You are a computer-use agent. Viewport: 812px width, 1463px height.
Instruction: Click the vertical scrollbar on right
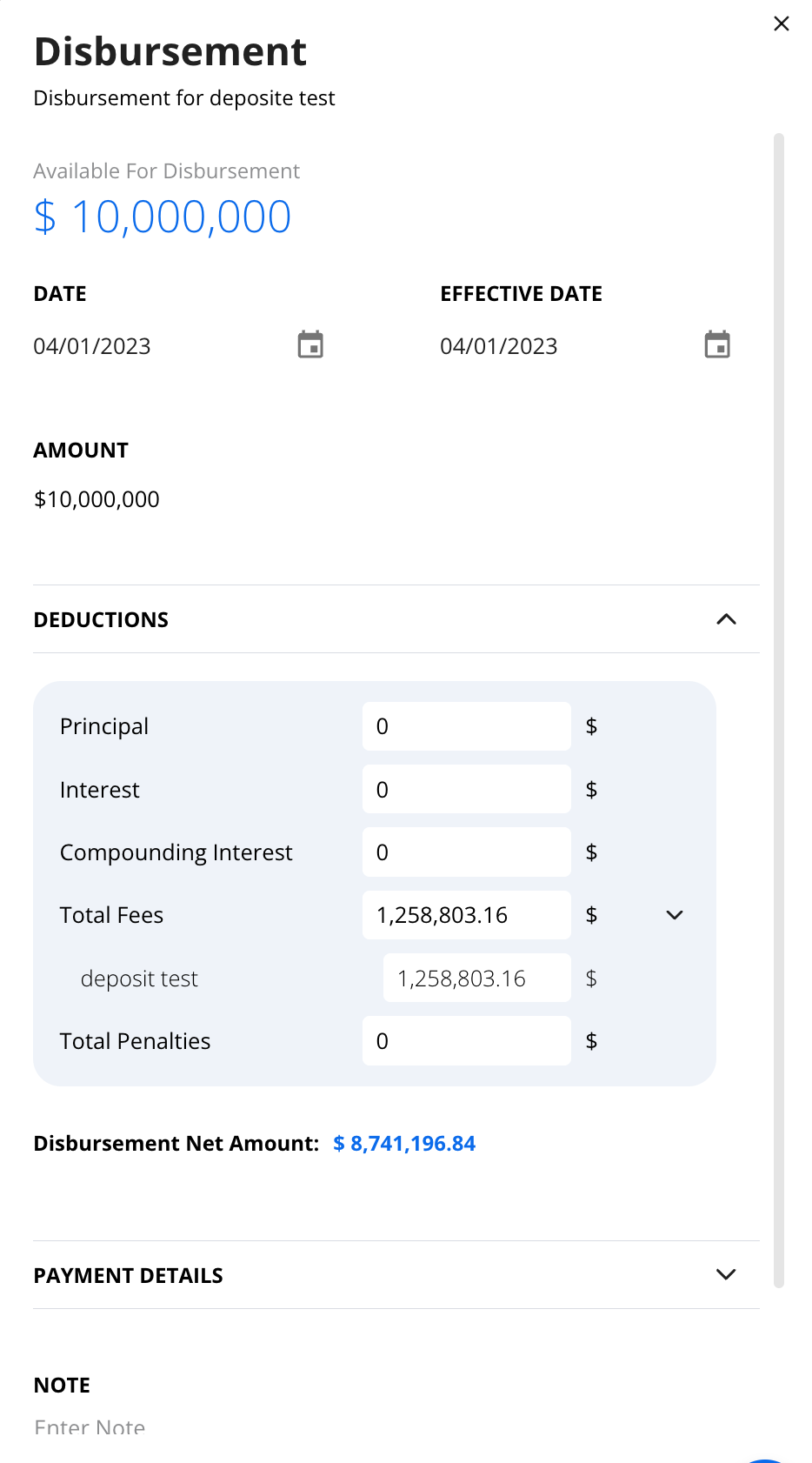(x=779, y=696)
